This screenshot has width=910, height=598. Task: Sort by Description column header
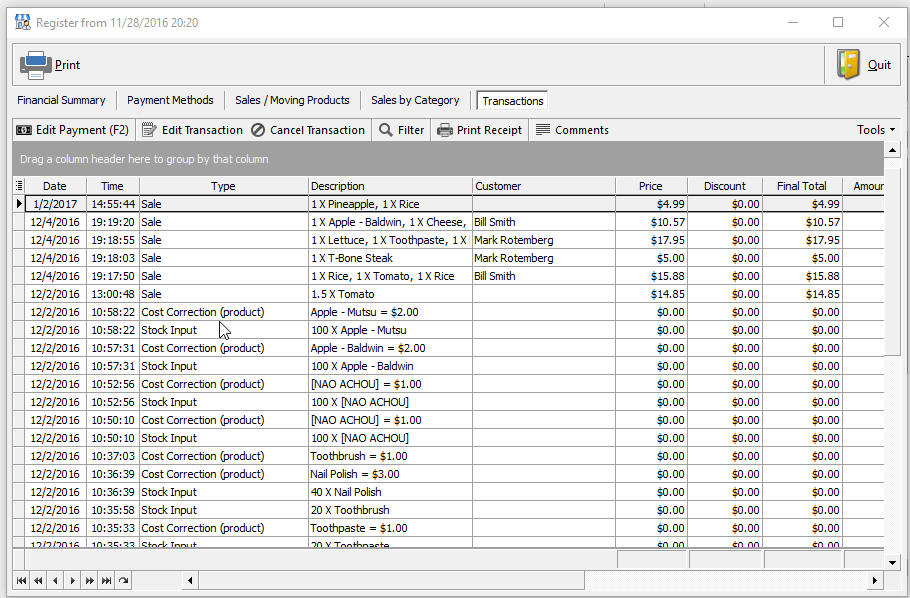click(x=390, y=186)
